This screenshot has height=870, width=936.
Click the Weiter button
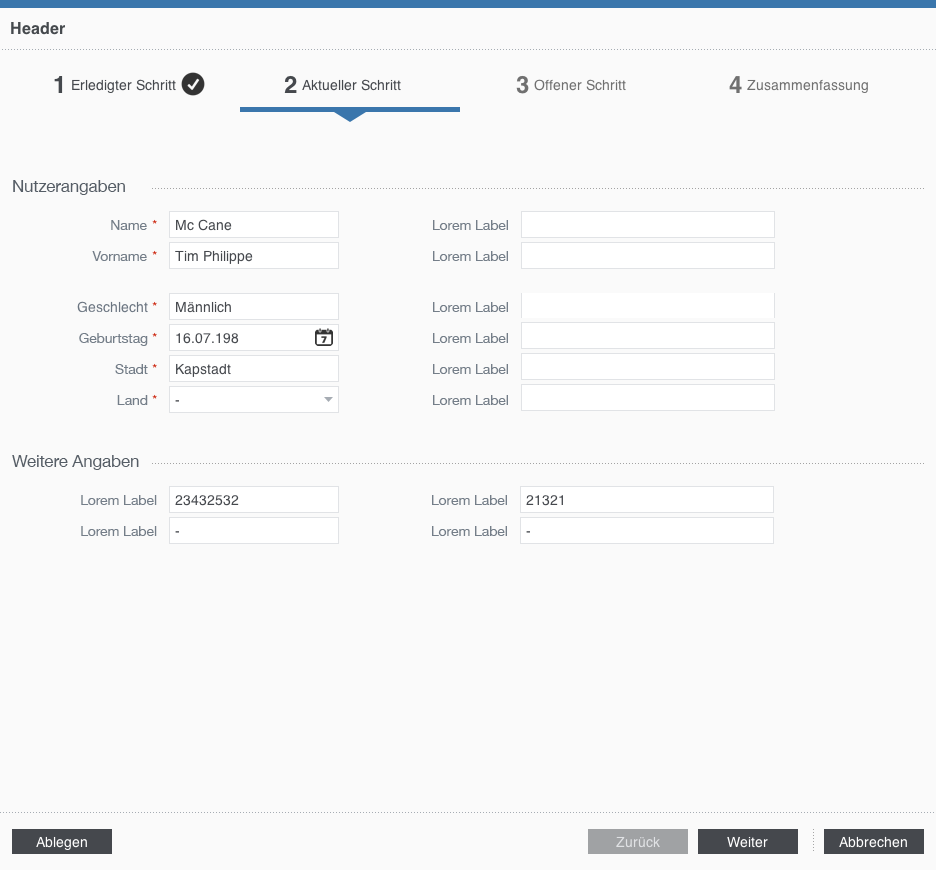coord(747,842)
